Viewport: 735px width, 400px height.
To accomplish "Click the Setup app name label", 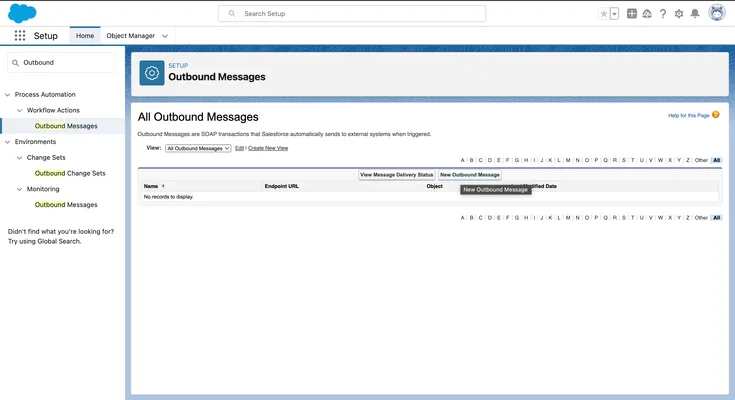I will [x=45, y=36].
